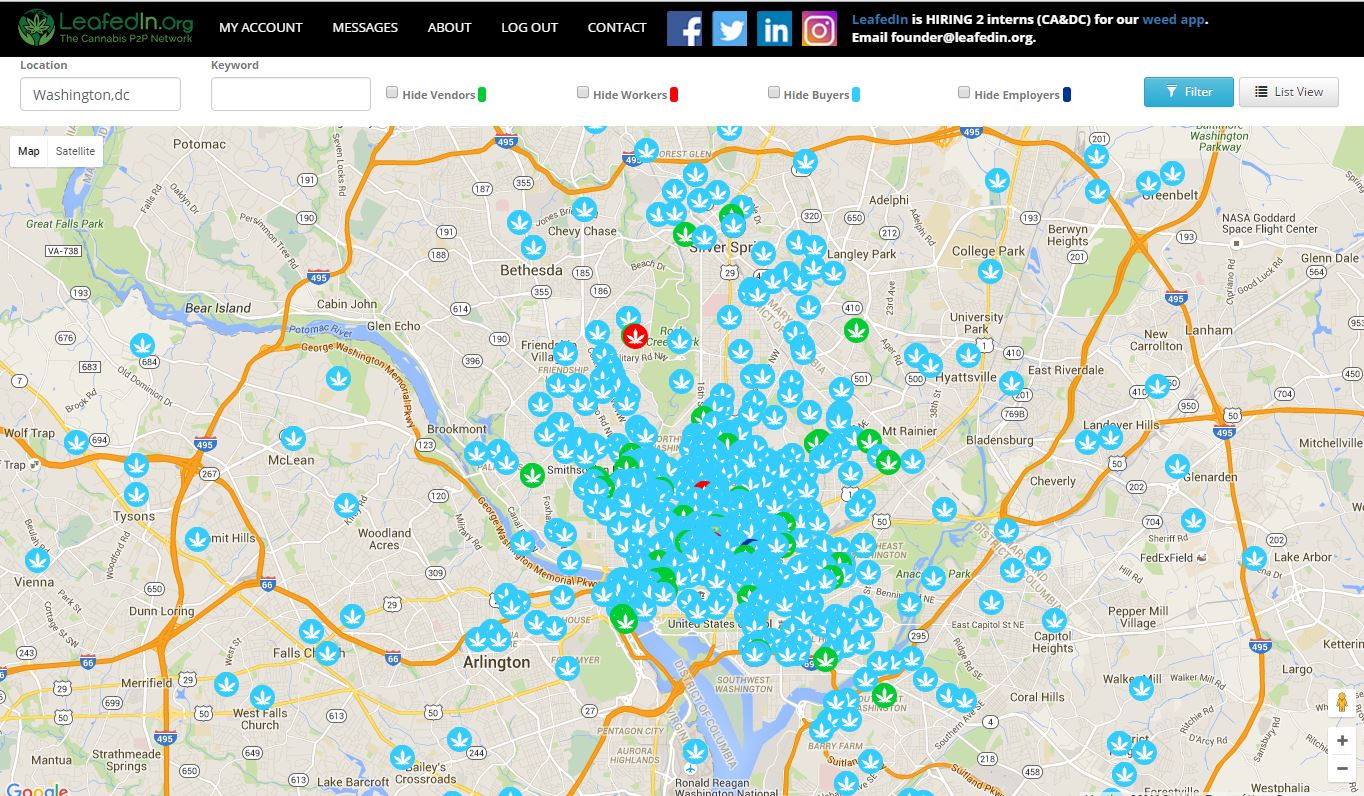Switch to List View
The image size is (1364, 796).
(x=1289, y=91)
